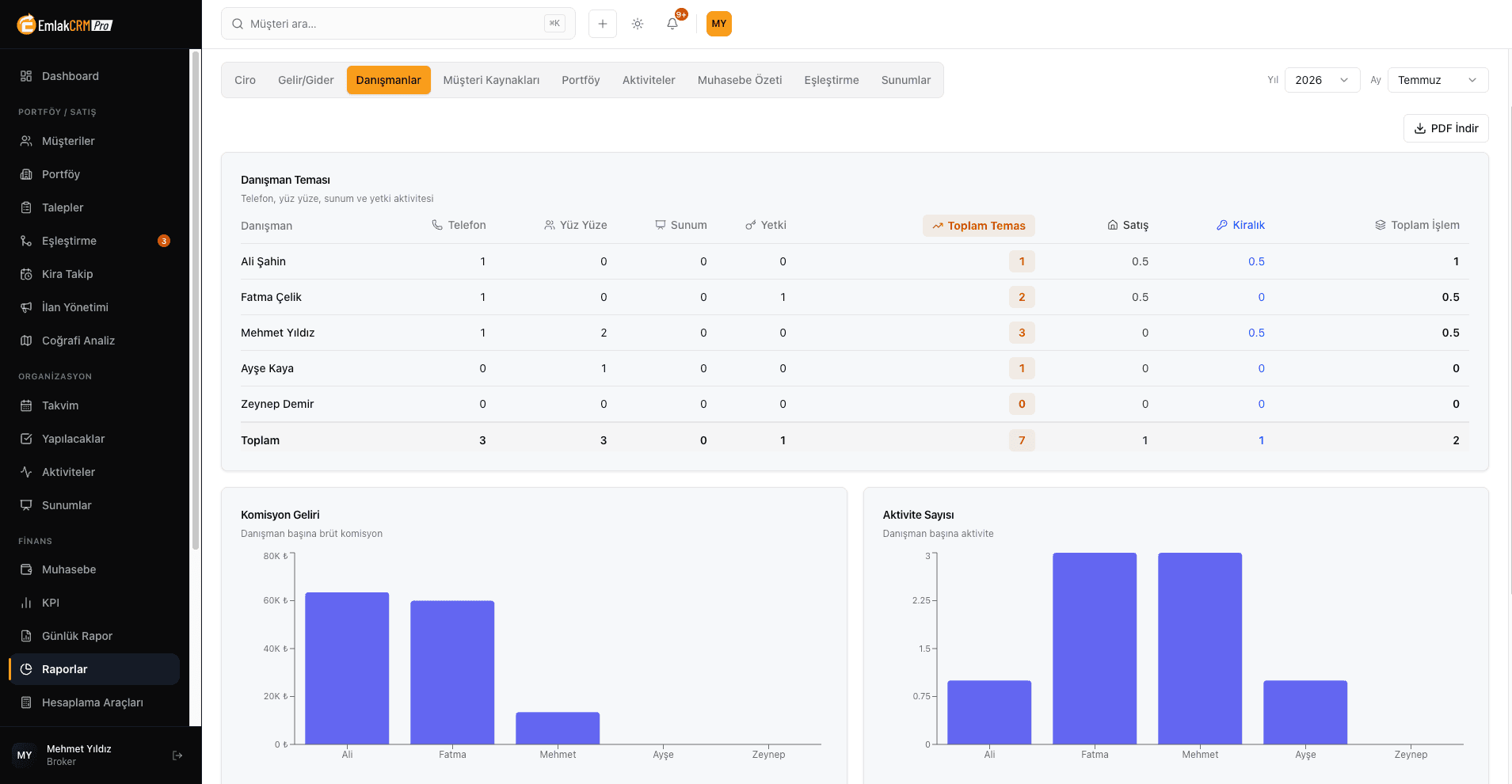Switch to the Müşteri Kaynakları tab
1512x784 pixels.
(491, 80)
